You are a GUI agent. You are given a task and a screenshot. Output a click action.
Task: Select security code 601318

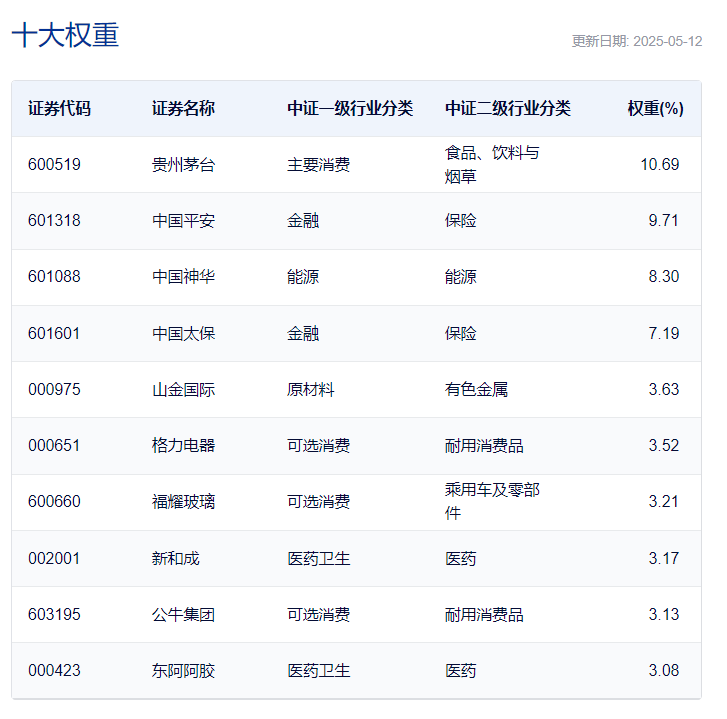(x=54, y=221)
